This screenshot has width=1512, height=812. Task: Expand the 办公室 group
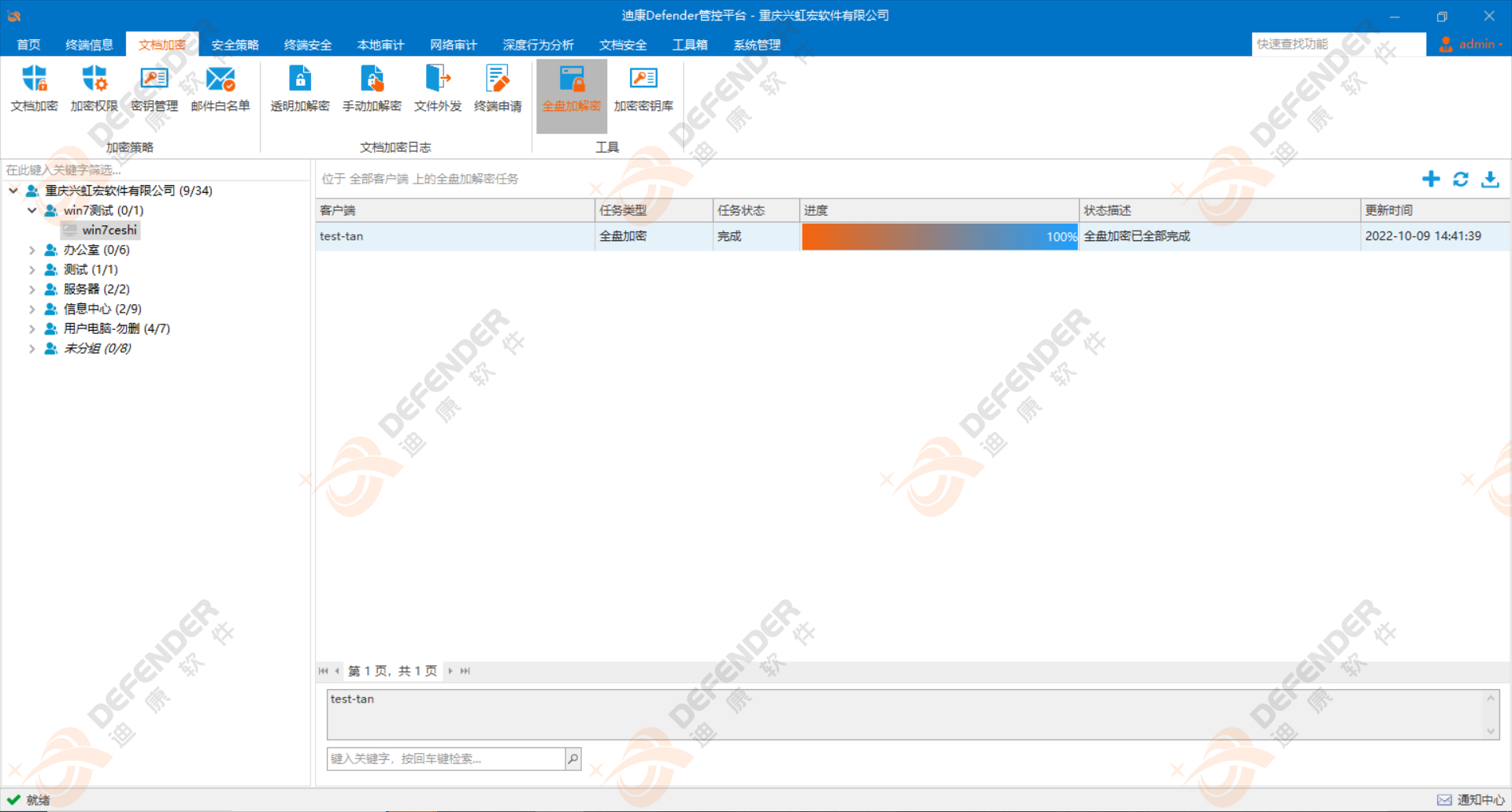point(31,250)
